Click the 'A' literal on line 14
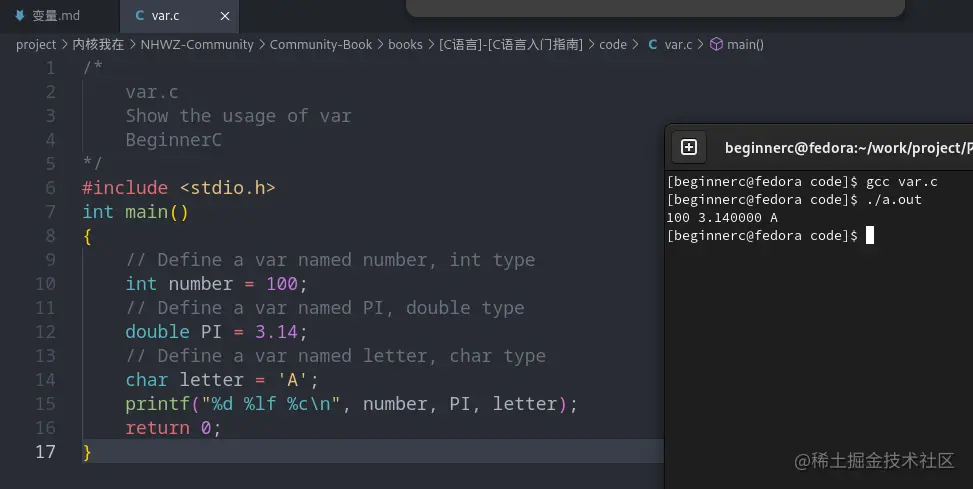 [292, 380]
